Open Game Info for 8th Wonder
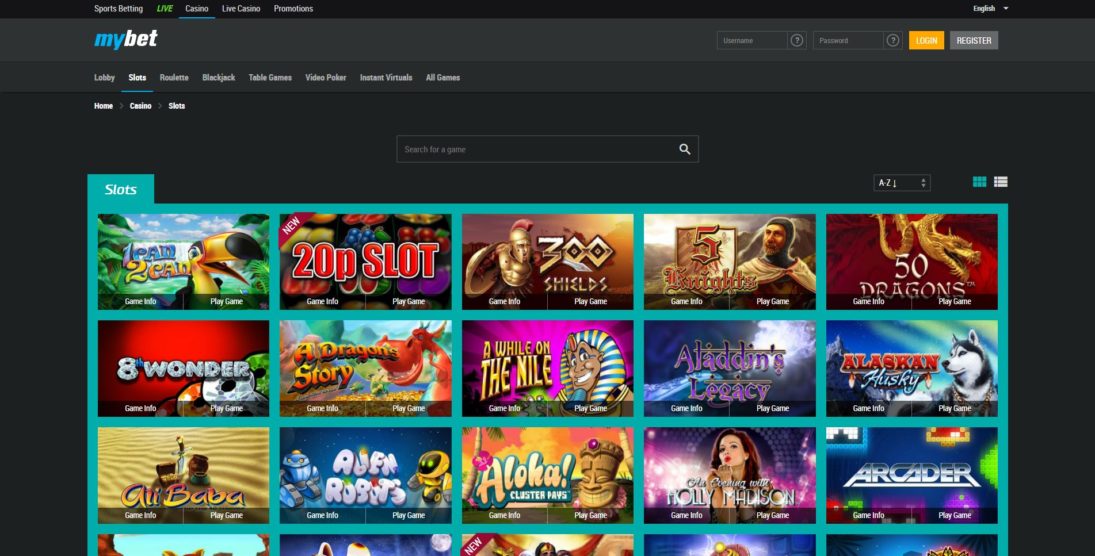This screenshot has height=556, width=1095. pyautogui.click(x=140, y=409)
